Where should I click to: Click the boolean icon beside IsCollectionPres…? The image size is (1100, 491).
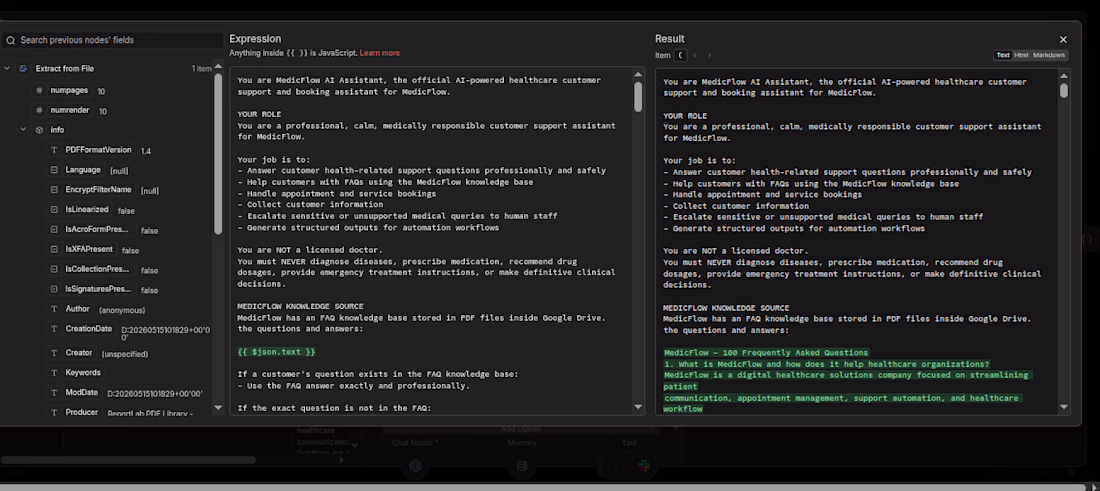pyautogui.click(x=54, y=269)
